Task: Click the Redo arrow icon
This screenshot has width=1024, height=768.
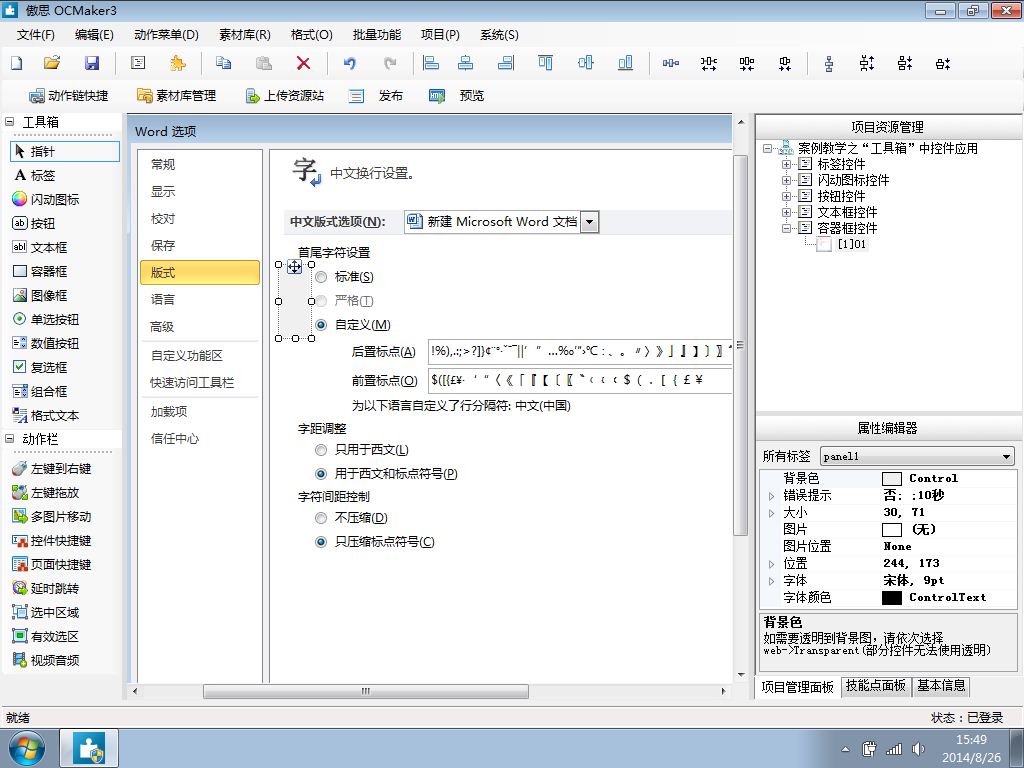Action: [390, 63]
